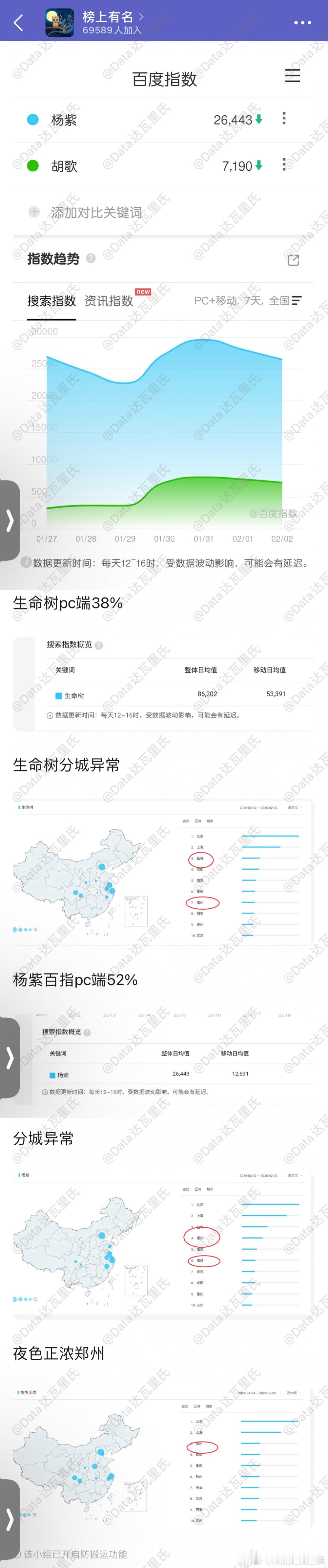Select the 胡歌 keyword label
The height and width of the screenshot is (1568, 328).
(64, 166)
